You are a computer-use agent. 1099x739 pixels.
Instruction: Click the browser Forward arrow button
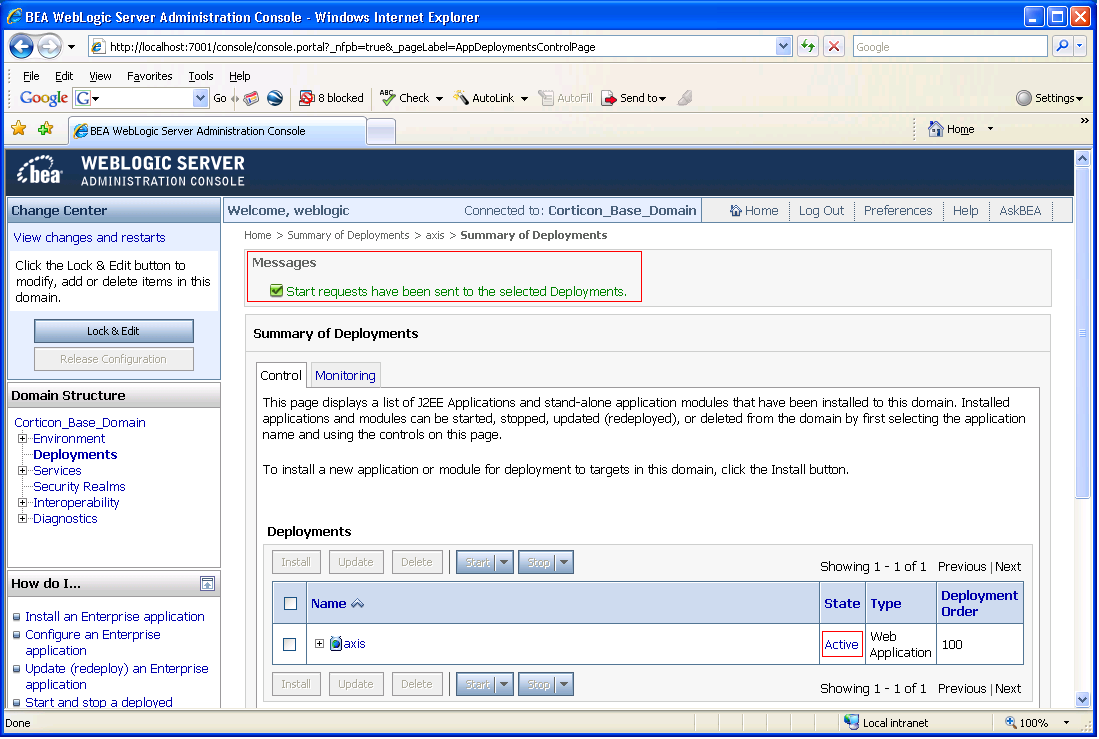(x=49, y=47)
